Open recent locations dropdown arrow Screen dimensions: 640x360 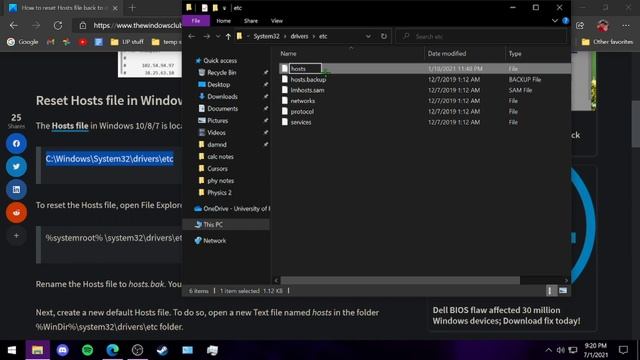tap(218, 36)
